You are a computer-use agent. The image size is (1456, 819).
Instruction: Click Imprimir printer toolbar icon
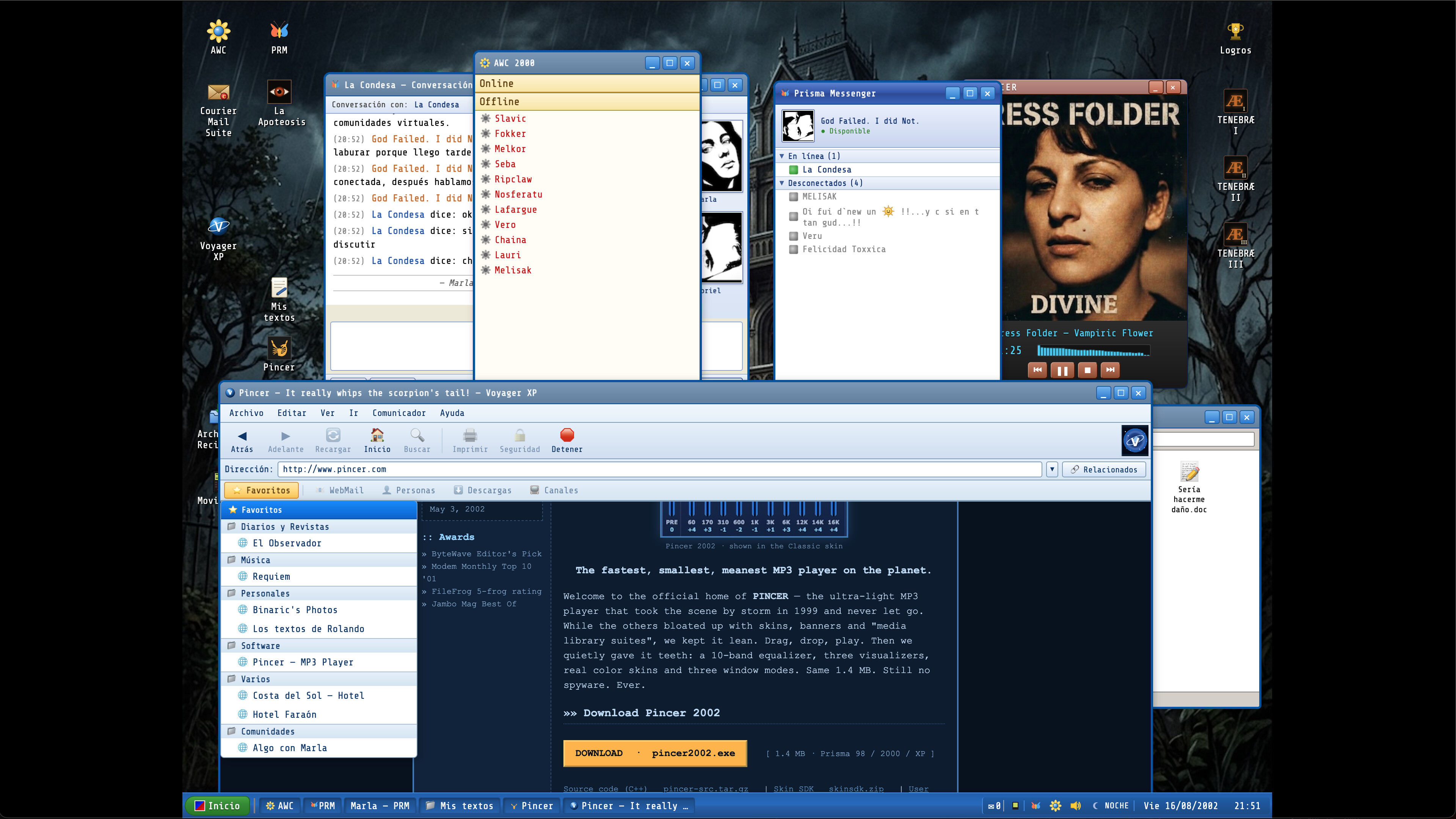(x=470, y=441)
